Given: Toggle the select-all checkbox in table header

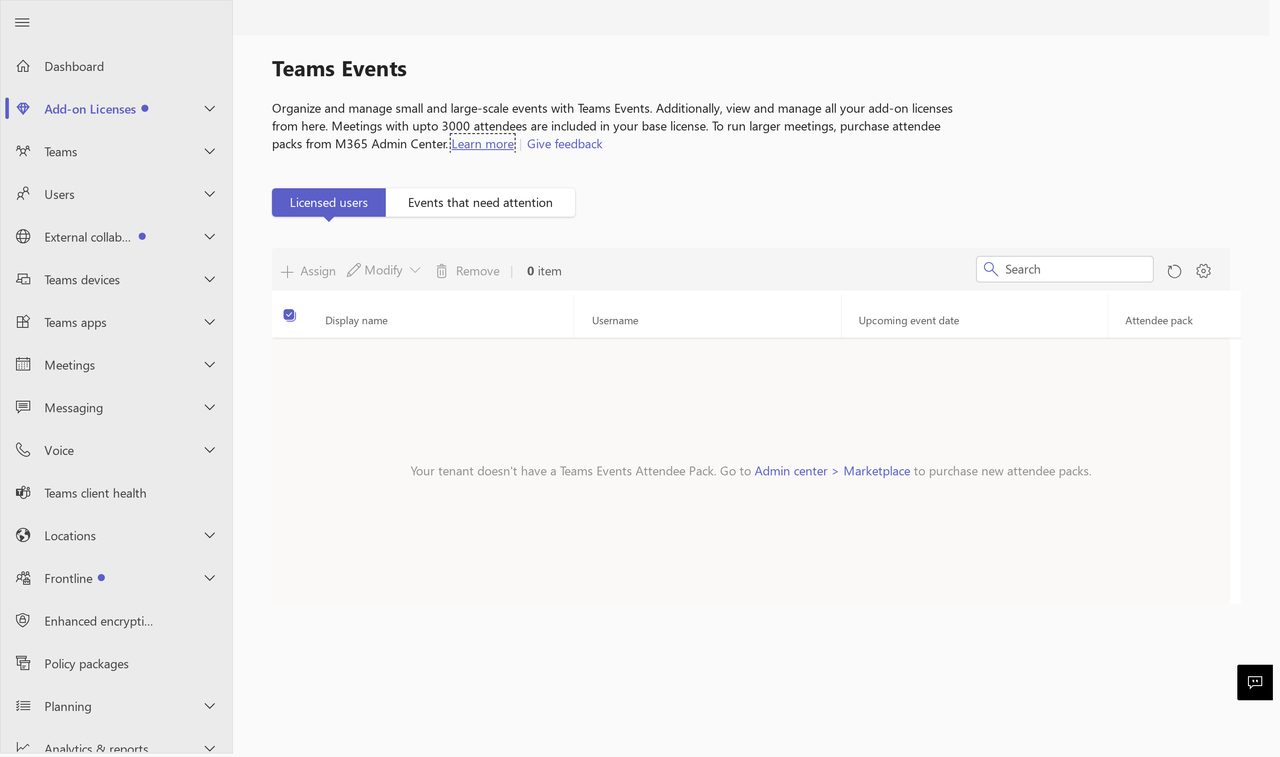Looking at the screenshot, I should click(289, 315).
